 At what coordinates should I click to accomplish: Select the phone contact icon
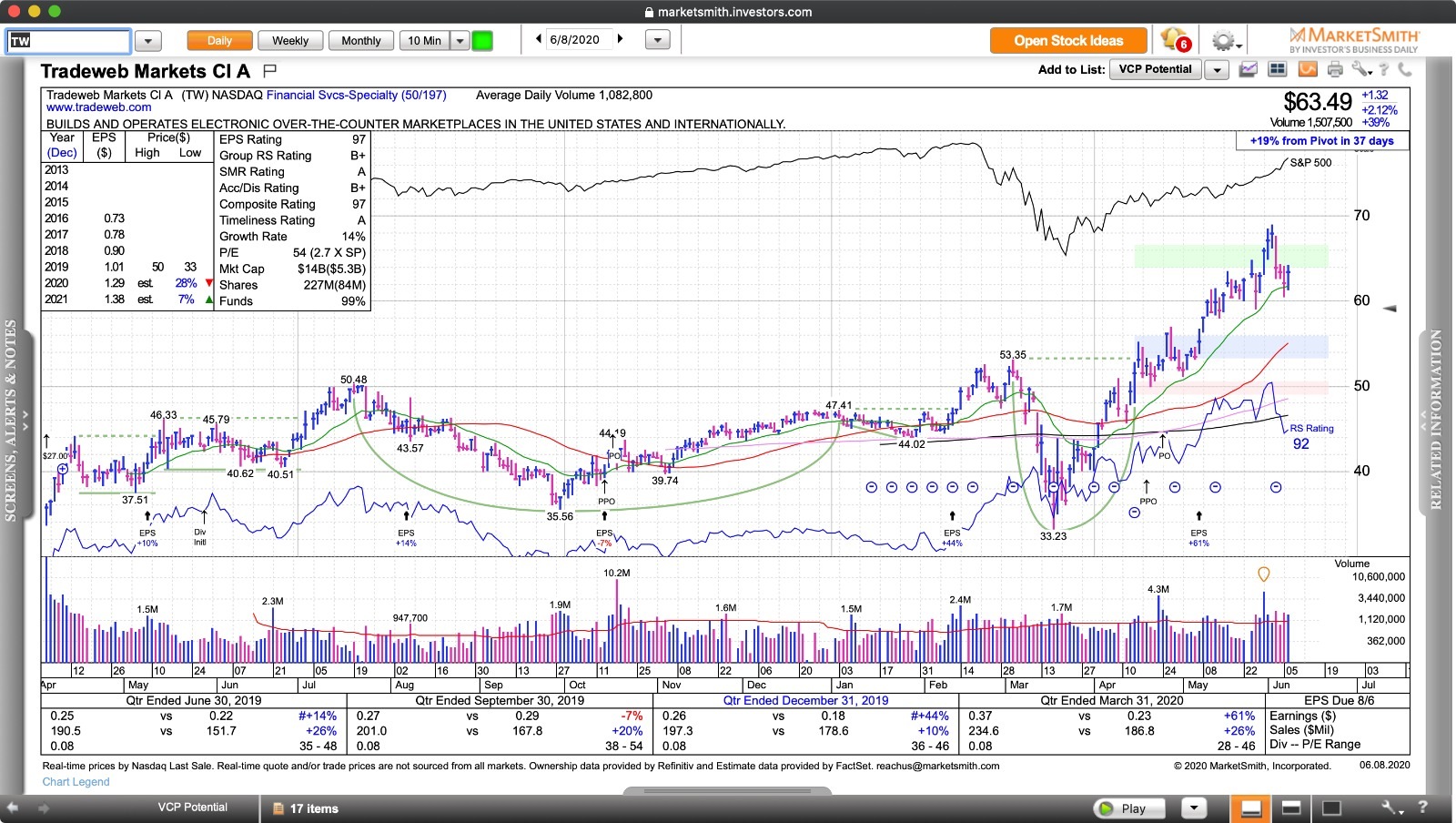(x=1406, y=68)
